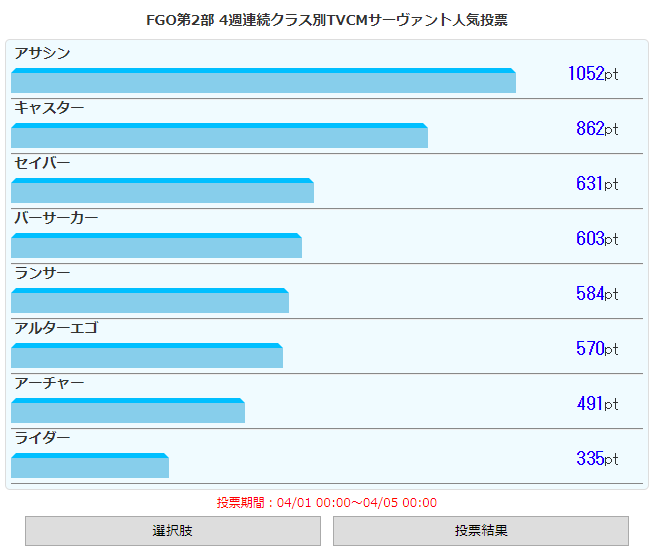
Task: Click the 491pt score for アーチャー
Action: (x=597, y=403)
